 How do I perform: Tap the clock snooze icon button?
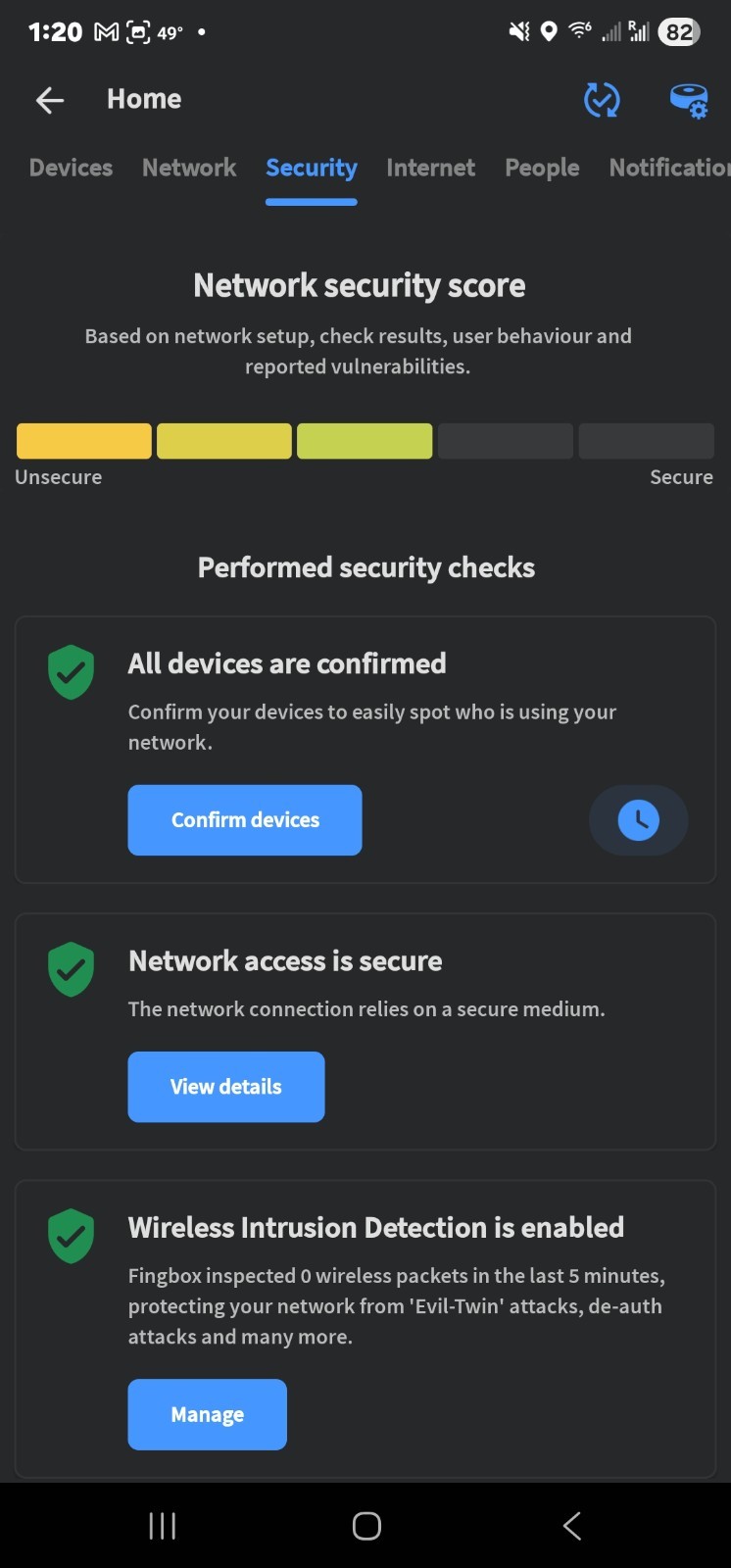click(638, 820)
